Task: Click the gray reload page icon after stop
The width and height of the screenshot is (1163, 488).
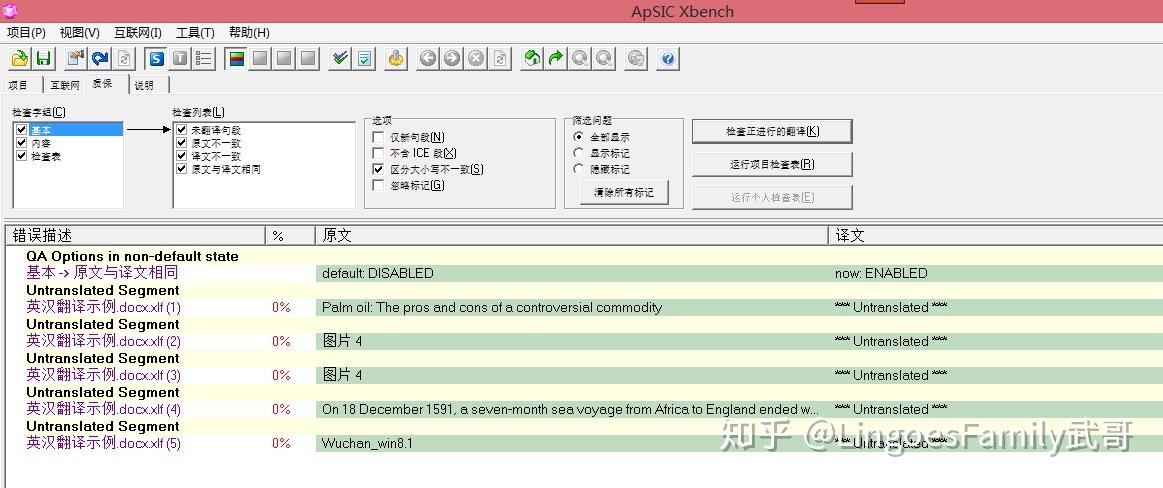Action: (x=500, y=59)
